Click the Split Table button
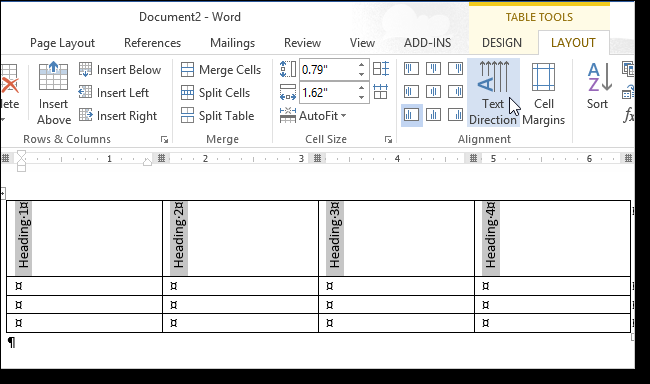Screen dimensions: 650x384 click(218, 116)
